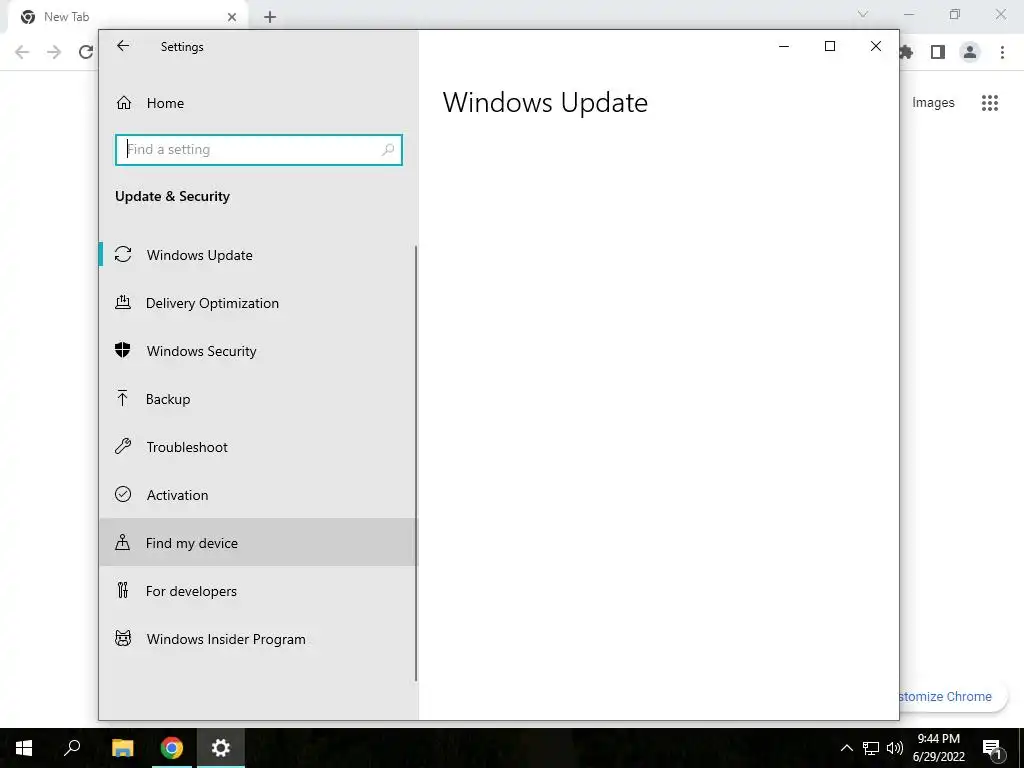Open Chrome profile avatar
The image size is (1024, 768).
point(970,52)
